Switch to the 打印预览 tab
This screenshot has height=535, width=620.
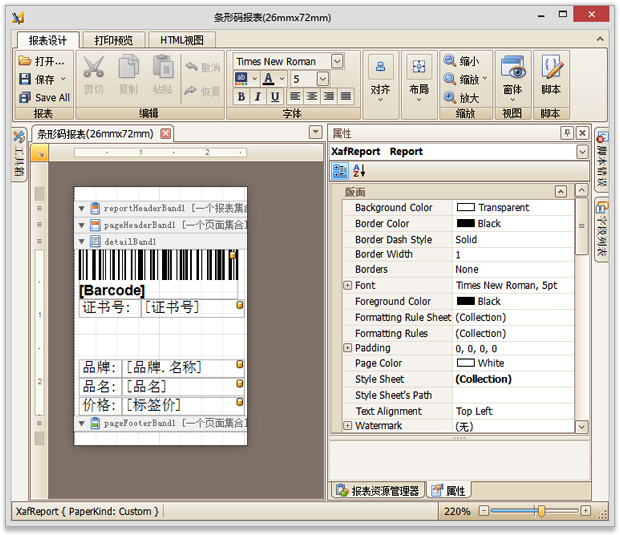pos(114,40)
